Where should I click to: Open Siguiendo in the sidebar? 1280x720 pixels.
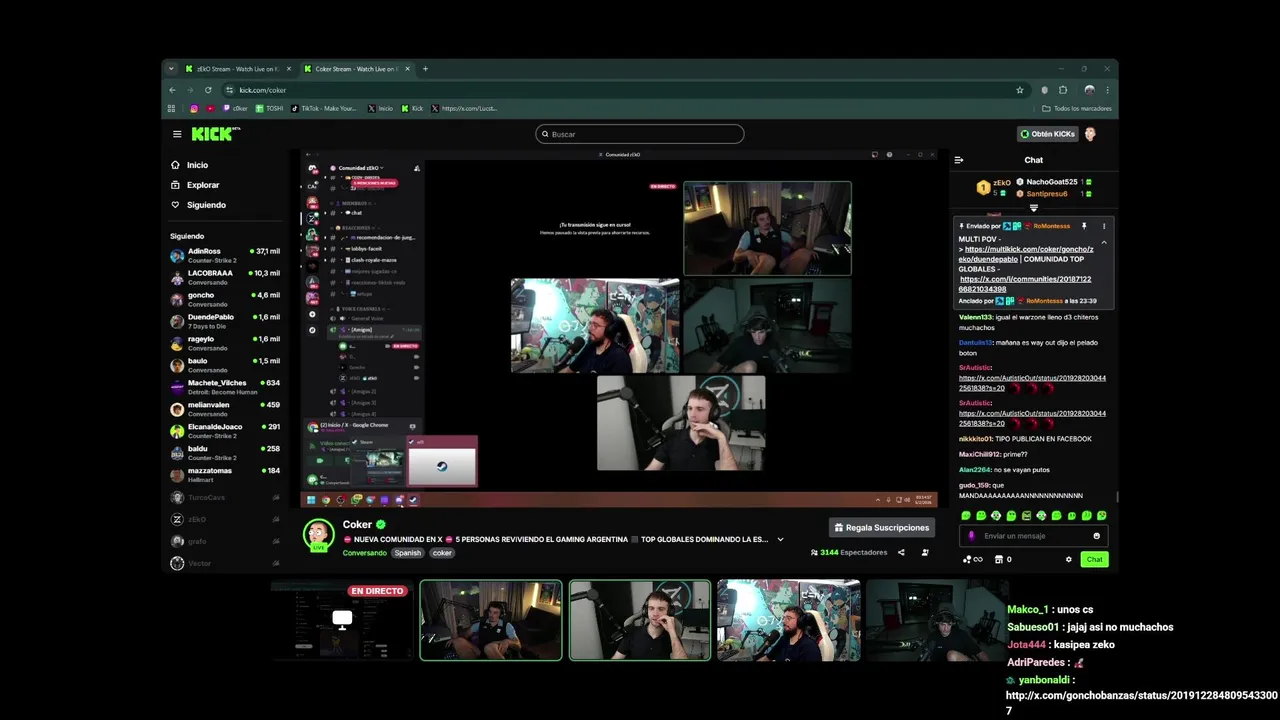click(198, 205)
